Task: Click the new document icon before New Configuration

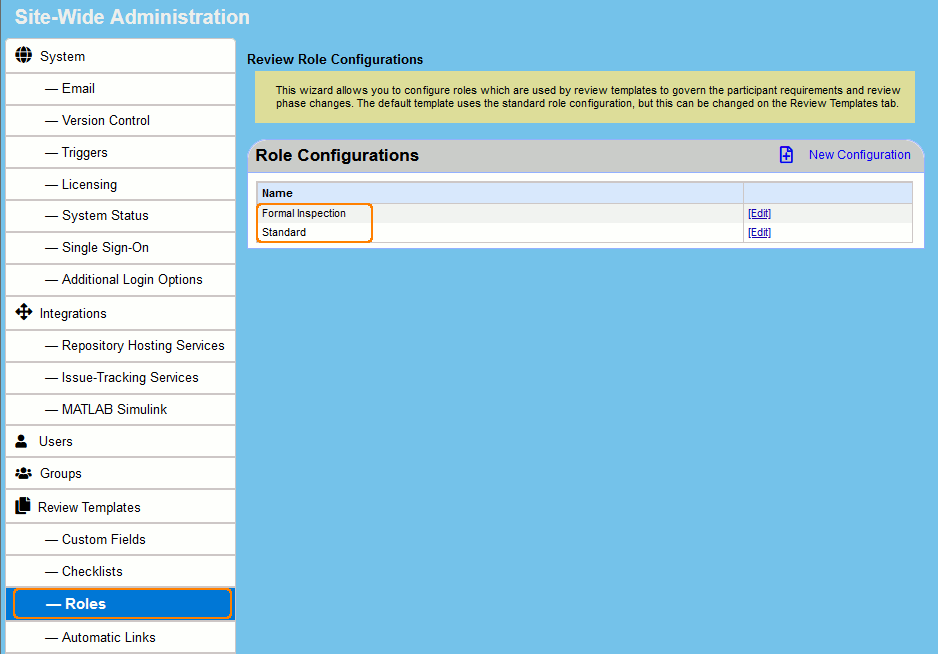Action: pyautogui.click(x=786, y=155)
